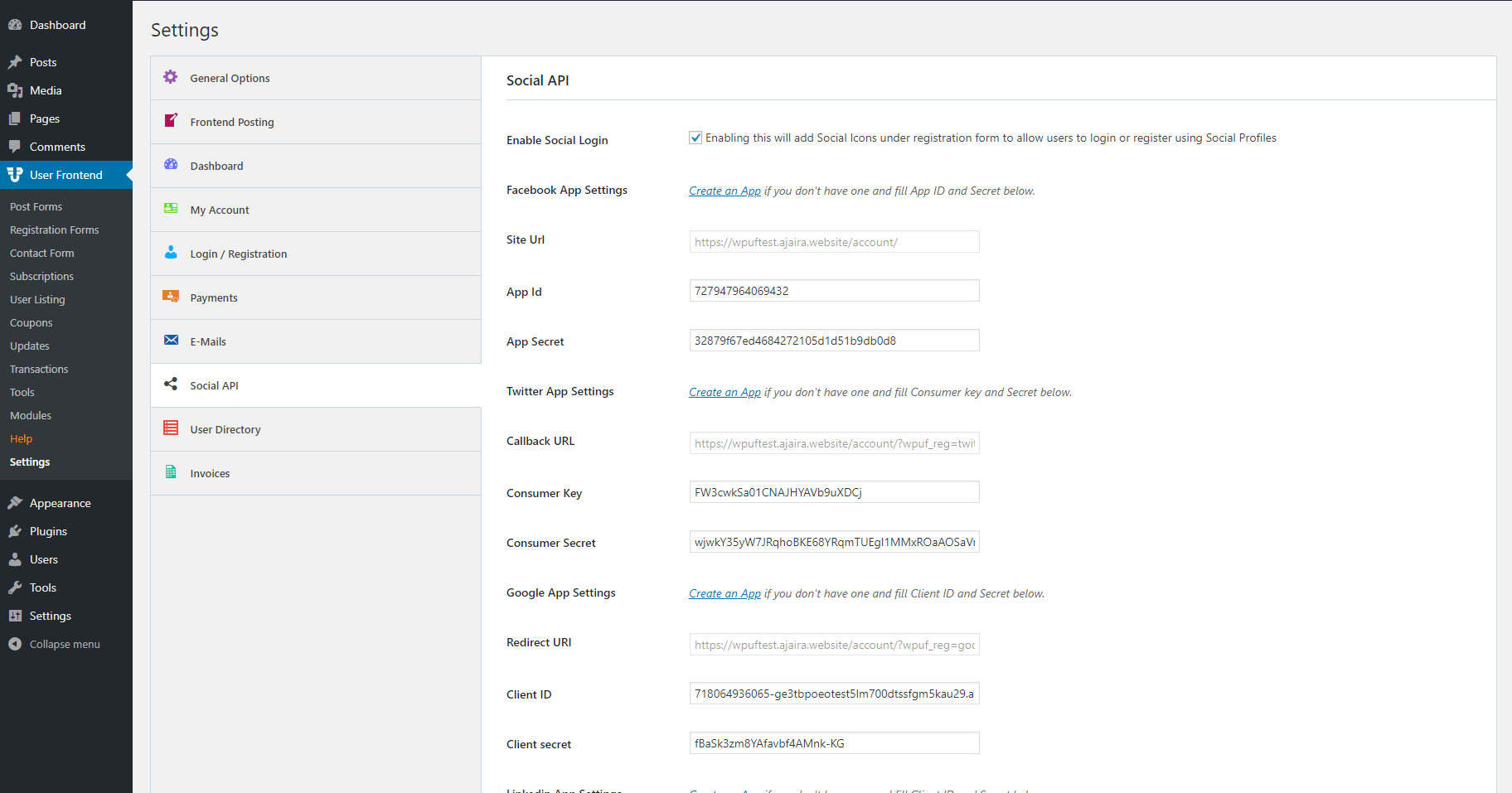Click the Google Client ID field

(834, 694)
